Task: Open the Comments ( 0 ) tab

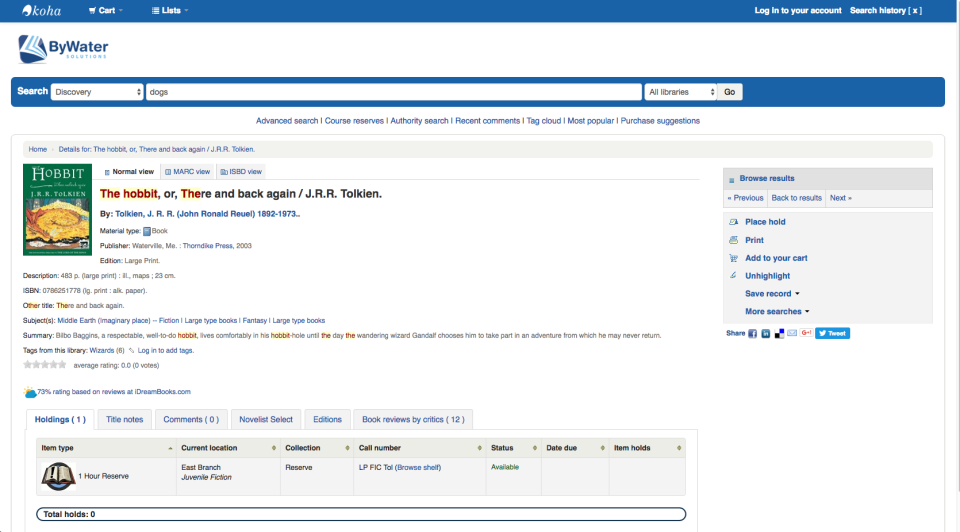Action: point(191,419)
